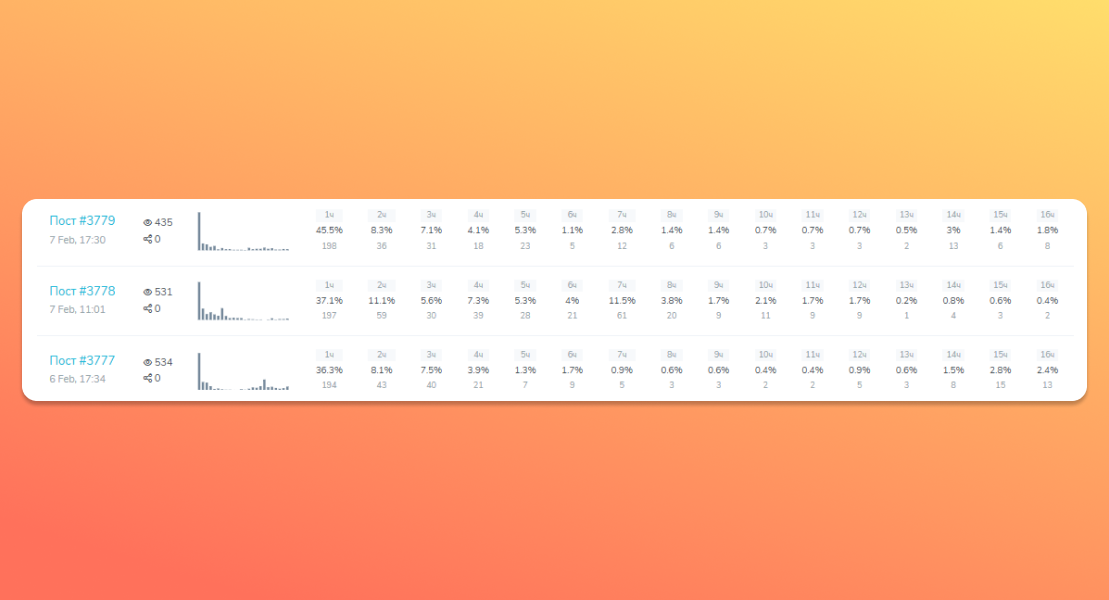Viewport: 1109px width, 600px height.
Task: Click the 0.5% value under 13ч
Action: [x=906, y=230]
